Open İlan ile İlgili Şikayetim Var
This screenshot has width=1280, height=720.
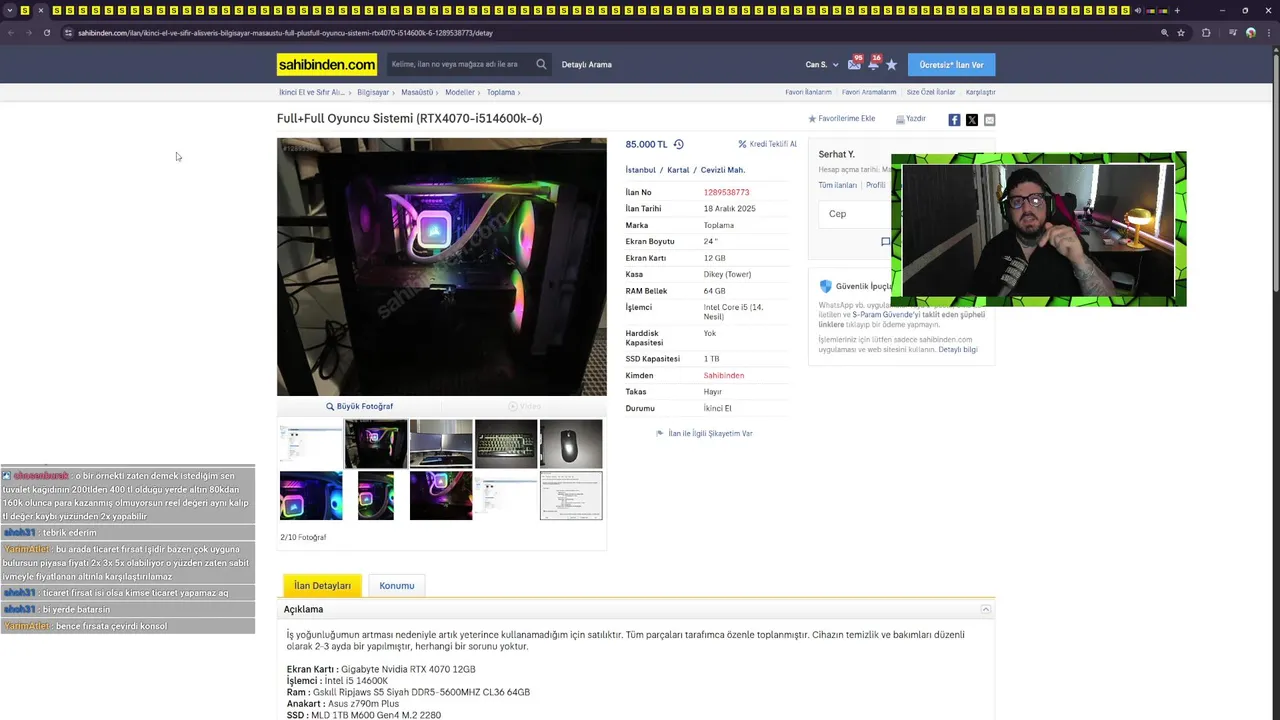click(704, 434)
